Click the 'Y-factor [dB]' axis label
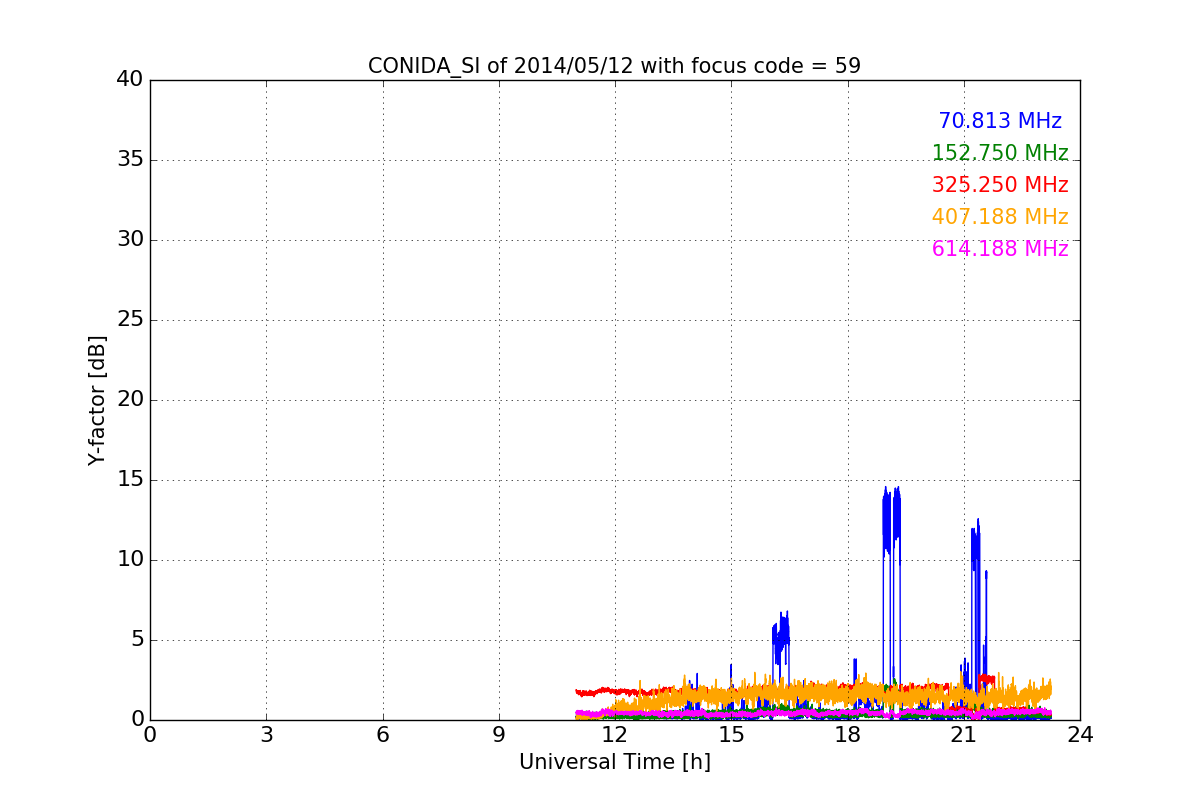The image size is (1200, 800). click(97, 400)
